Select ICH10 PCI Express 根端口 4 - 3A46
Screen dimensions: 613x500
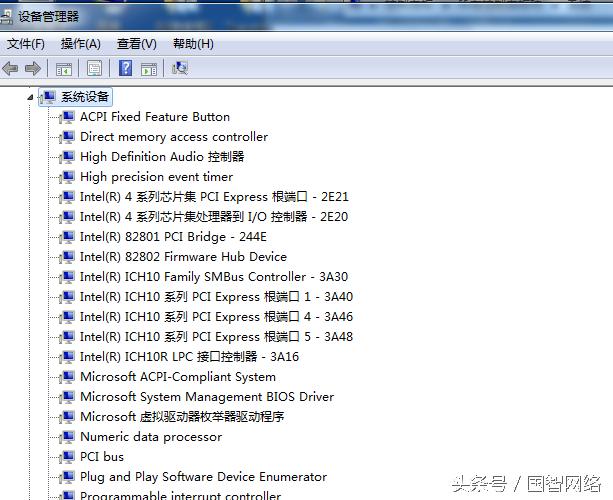[216, 317]
